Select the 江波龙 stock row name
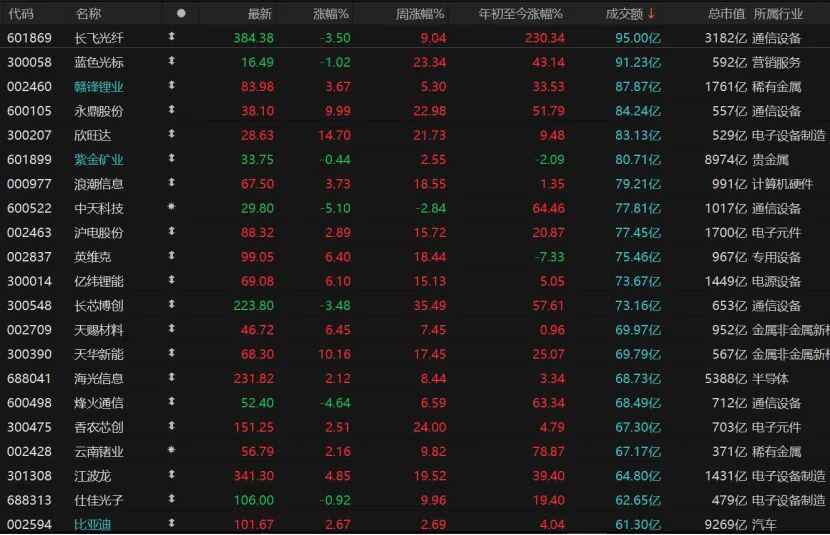 point(93,475)
